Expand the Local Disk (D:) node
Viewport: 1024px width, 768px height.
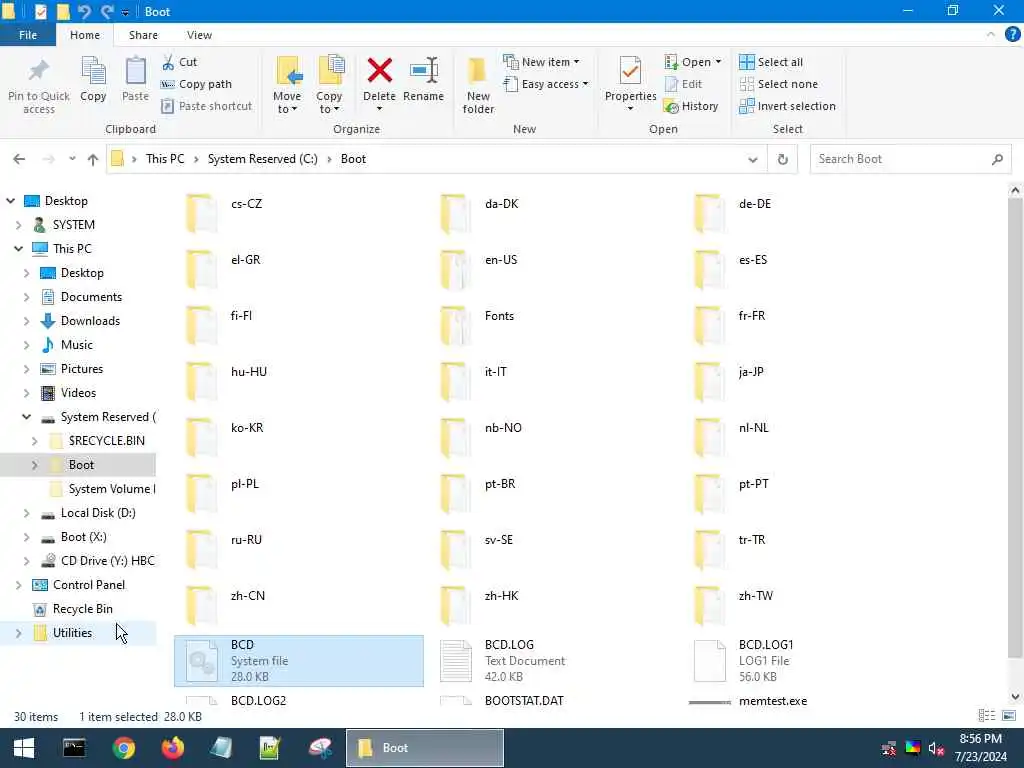pyautogui.click(x=26, y=513)
